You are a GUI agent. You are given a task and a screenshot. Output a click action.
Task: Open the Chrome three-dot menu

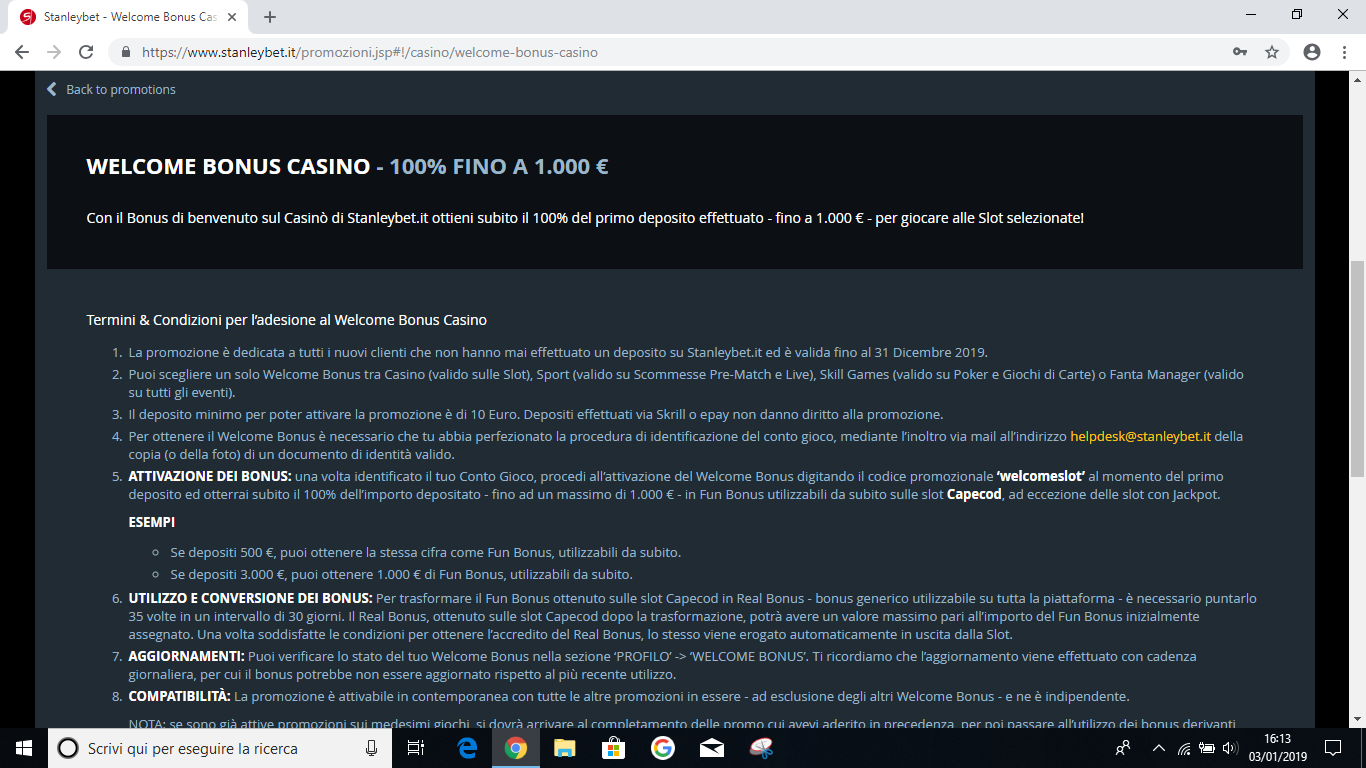[x=1343, y=52]
